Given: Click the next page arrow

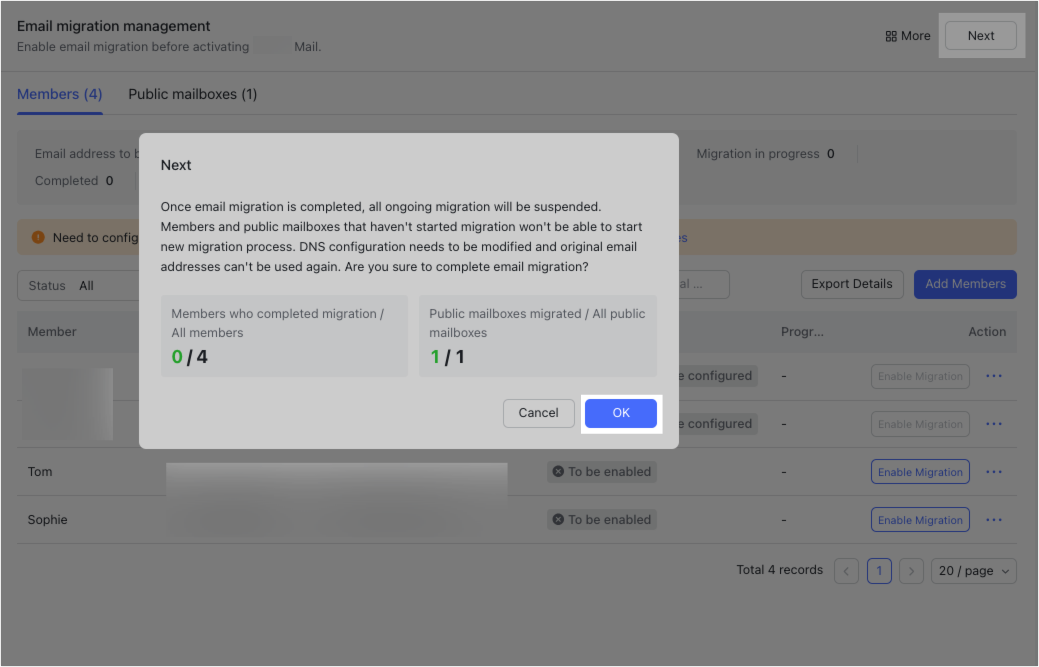Looking at the screenshot, I should click(x=911, y=570).
